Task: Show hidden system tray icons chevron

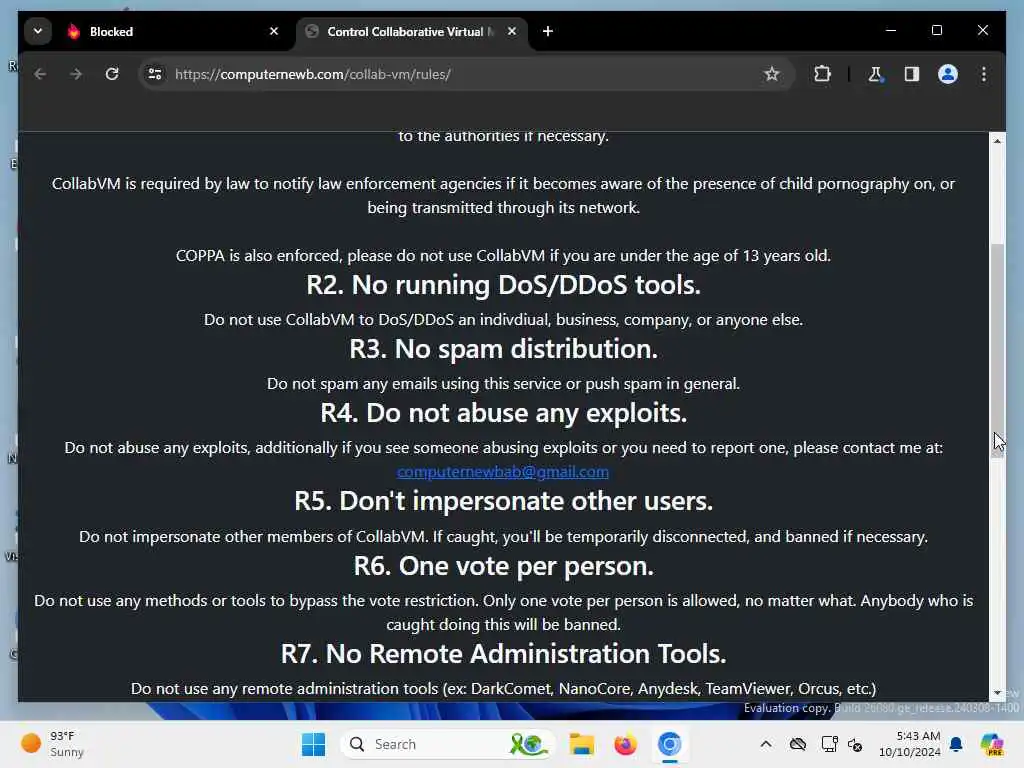Action: tap(766, 744)
